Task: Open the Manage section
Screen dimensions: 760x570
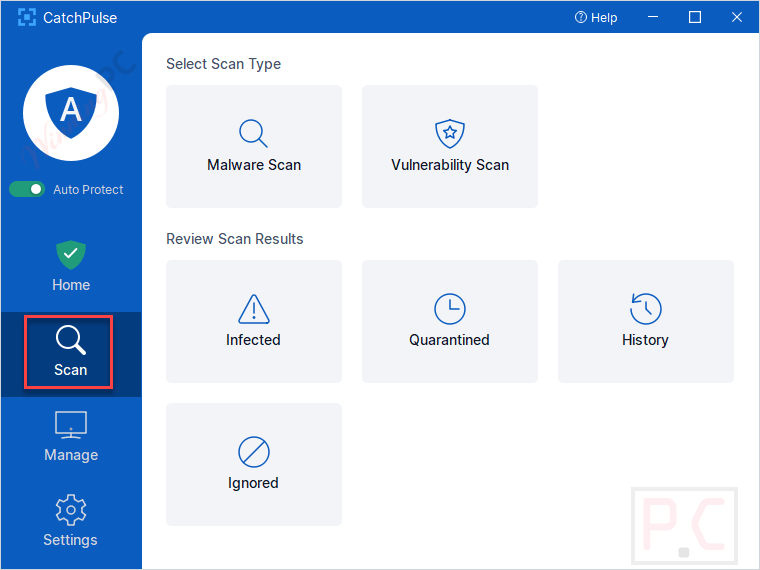Action: [71, 436]
